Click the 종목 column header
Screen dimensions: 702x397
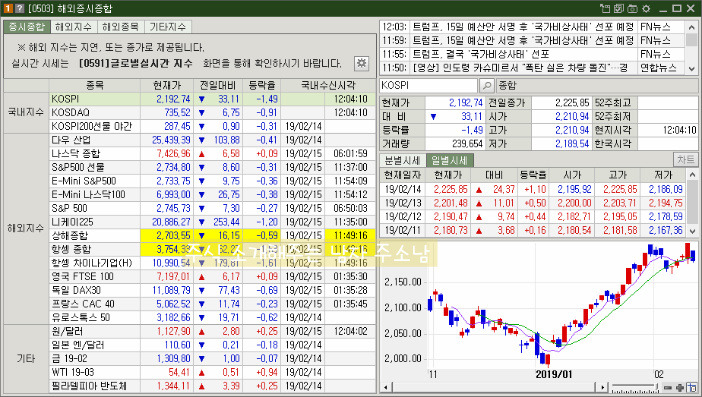point(95,85)
